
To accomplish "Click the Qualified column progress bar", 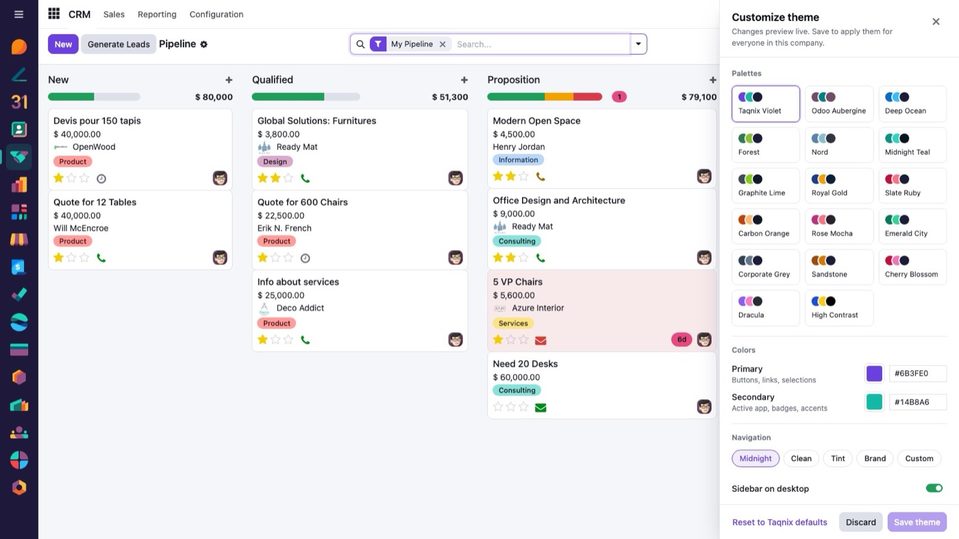I will 306,97.
